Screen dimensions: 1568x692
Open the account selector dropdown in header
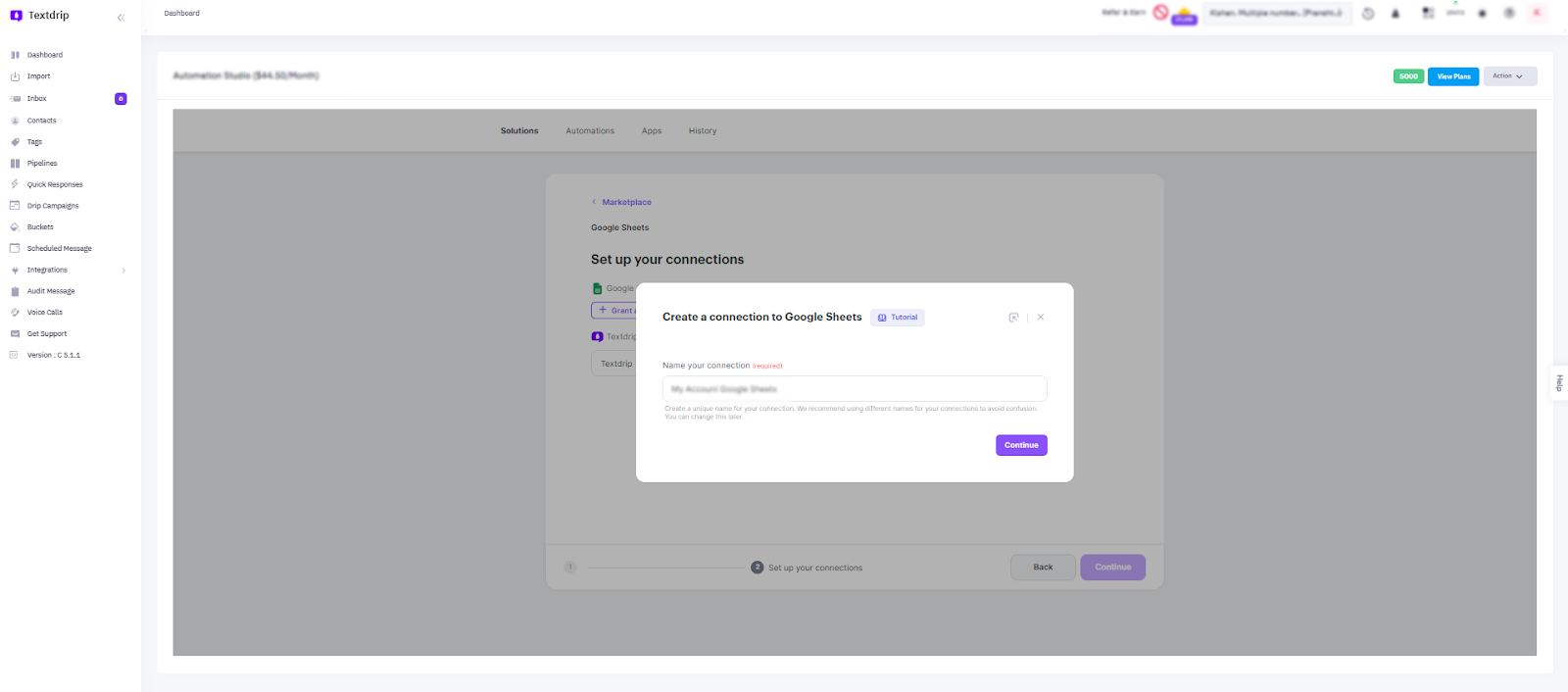pyautogui.click(x=1277, y=13)
